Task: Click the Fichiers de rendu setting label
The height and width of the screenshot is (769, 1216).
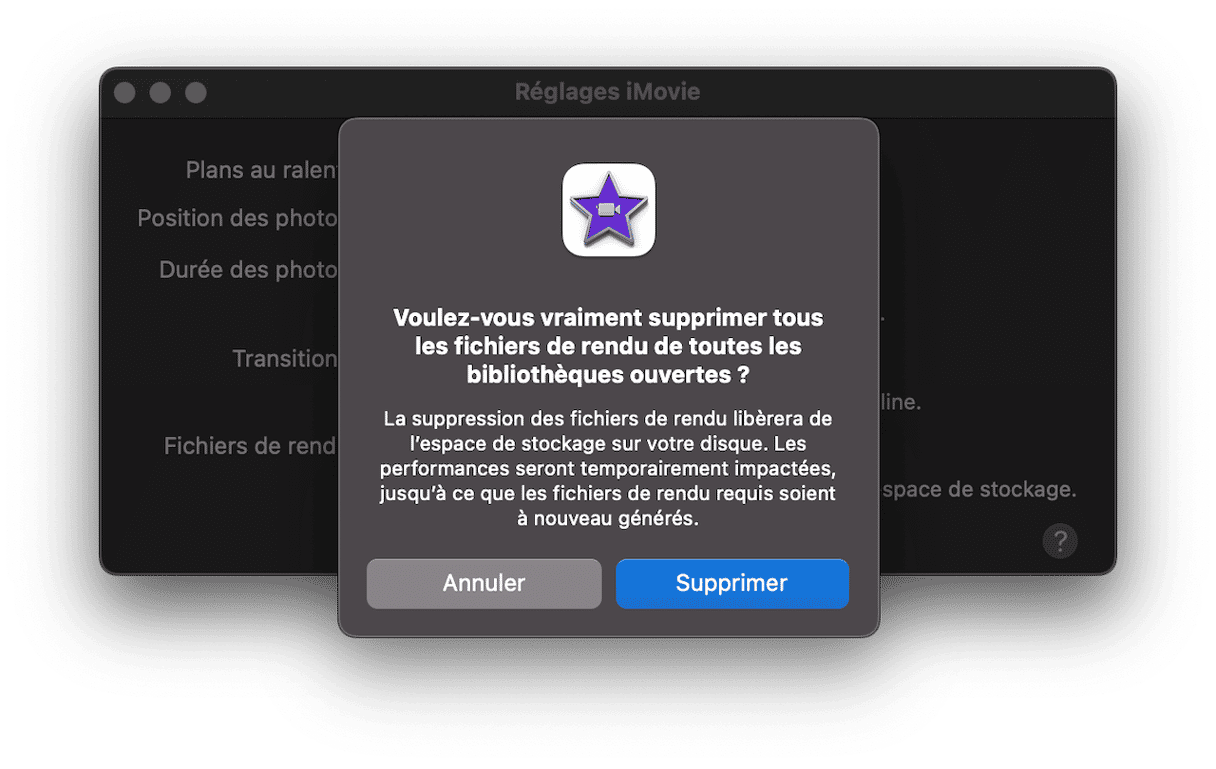Action: (251, 446)
